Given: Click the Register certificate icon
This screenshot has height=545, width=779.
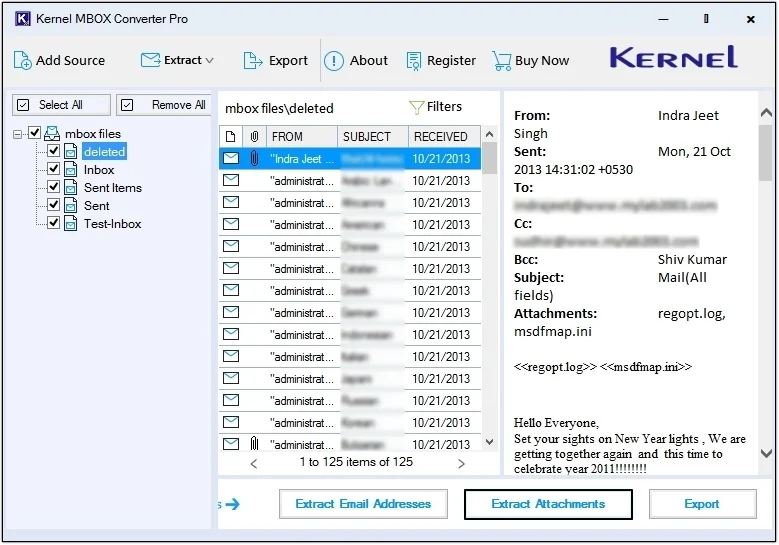Looking at the screenshot, I should 414,61.
